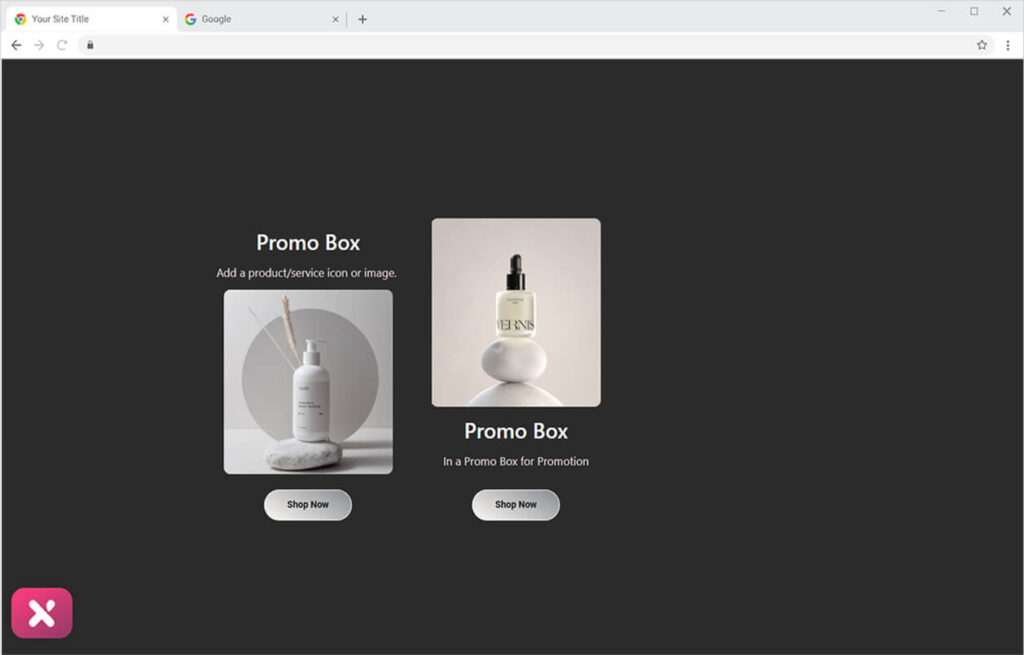
Task: Click the browser forward arrow
Action: pyautogui.click(x=39, y=45)
